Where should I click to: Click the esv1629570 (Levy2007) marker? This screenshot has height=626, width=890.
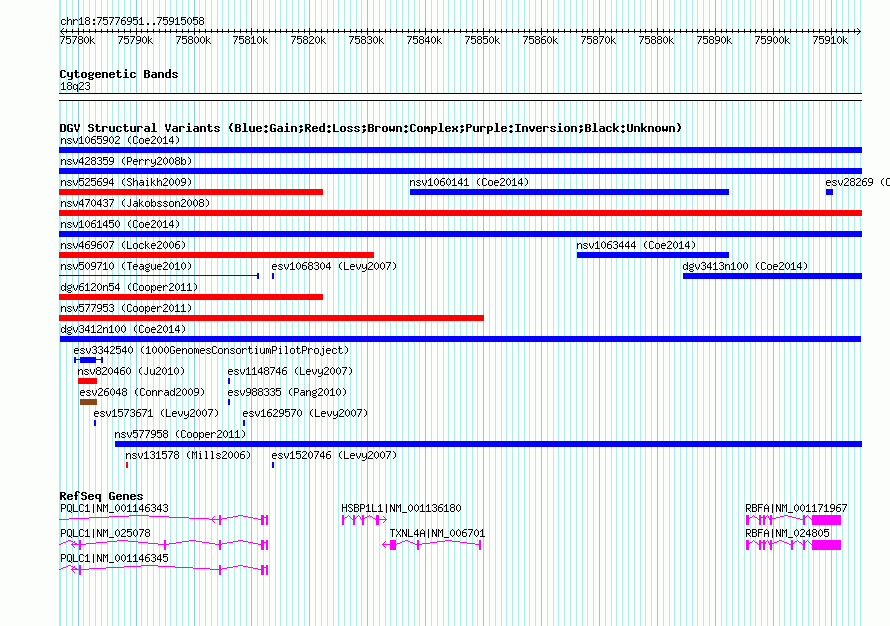coord(244,423)
